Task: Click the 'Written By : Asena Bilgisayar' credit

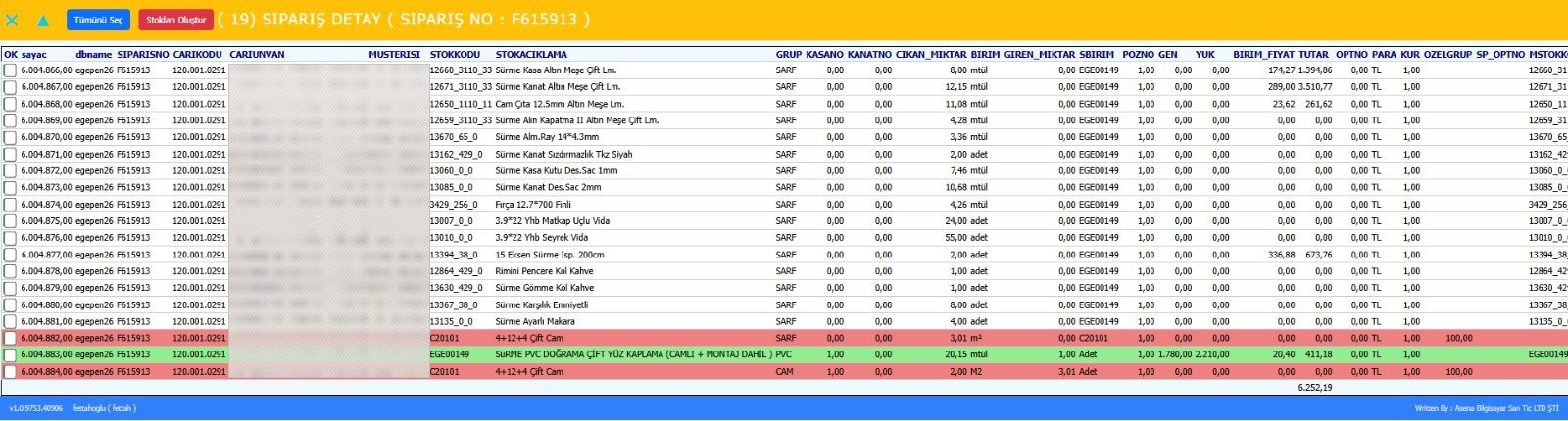Action: point(1487,408)
